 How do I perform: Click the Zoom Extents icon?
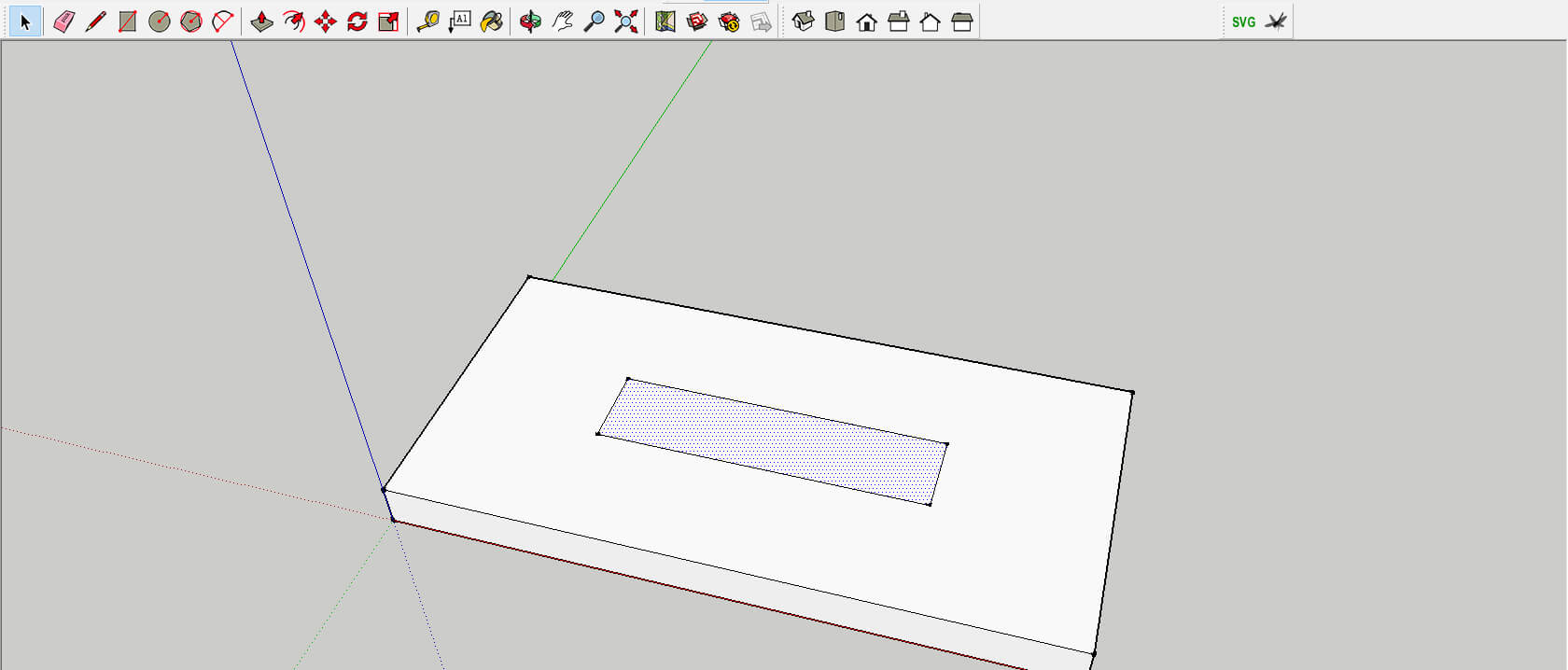click(x=625, y=21)
